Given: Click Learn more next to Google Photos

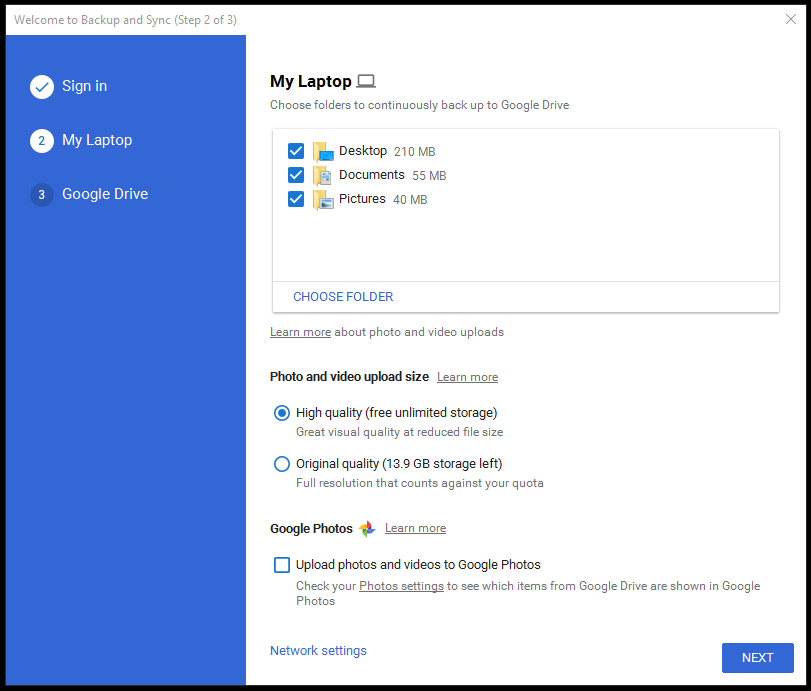Looking at the screenshot, I should 415,528.
